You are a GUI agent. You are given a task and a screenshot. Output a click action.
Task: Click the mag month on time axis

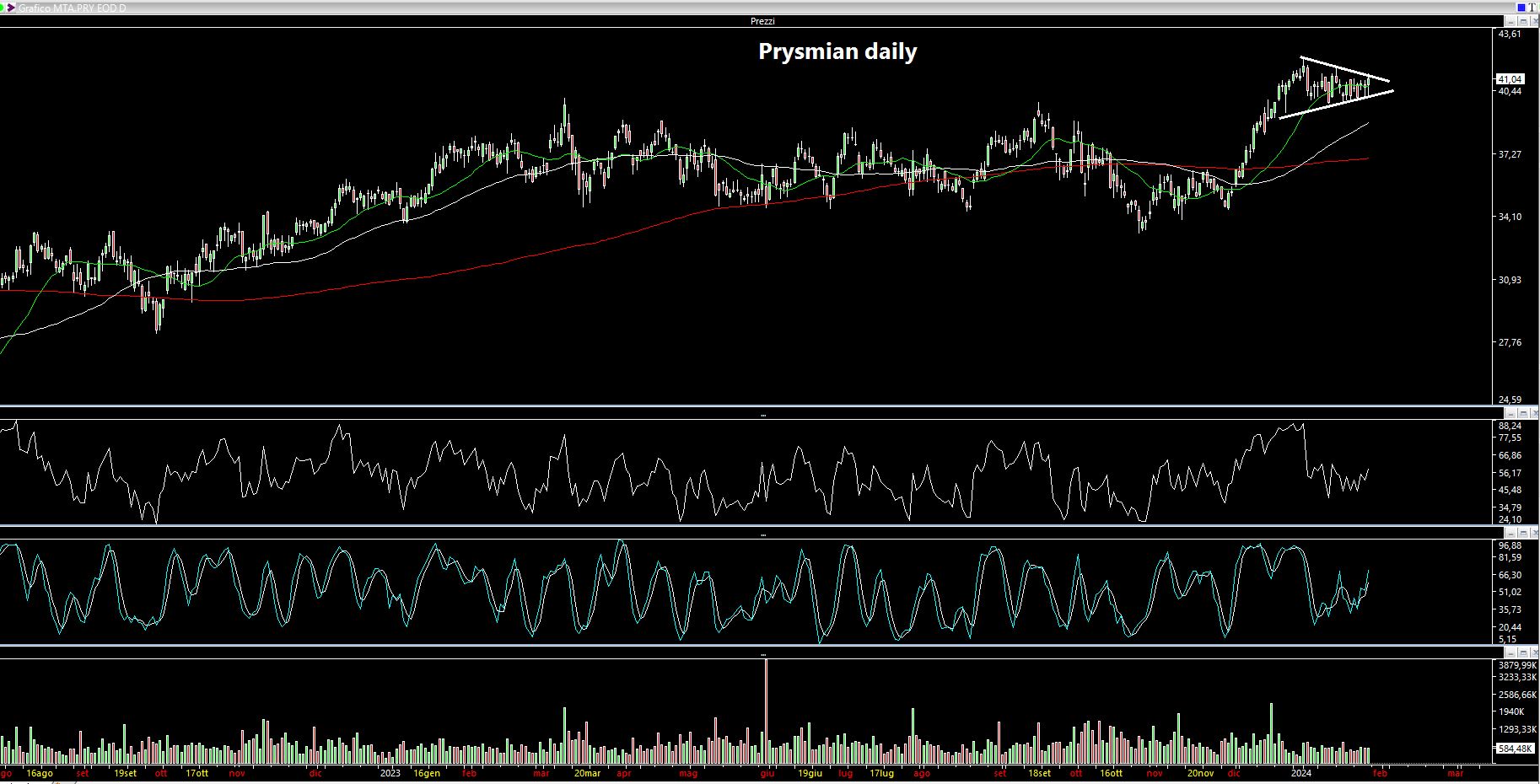(x=688, y=773)
